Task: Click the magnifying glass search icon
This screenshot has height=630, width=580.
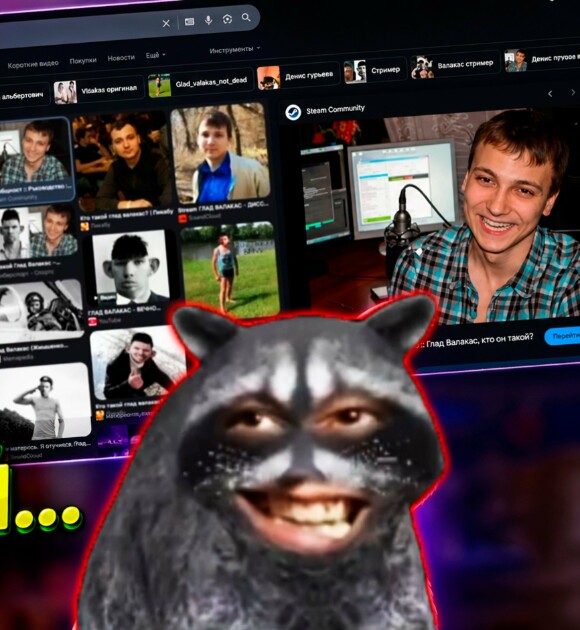Action: pyautogui.click(x=246, y=17)
